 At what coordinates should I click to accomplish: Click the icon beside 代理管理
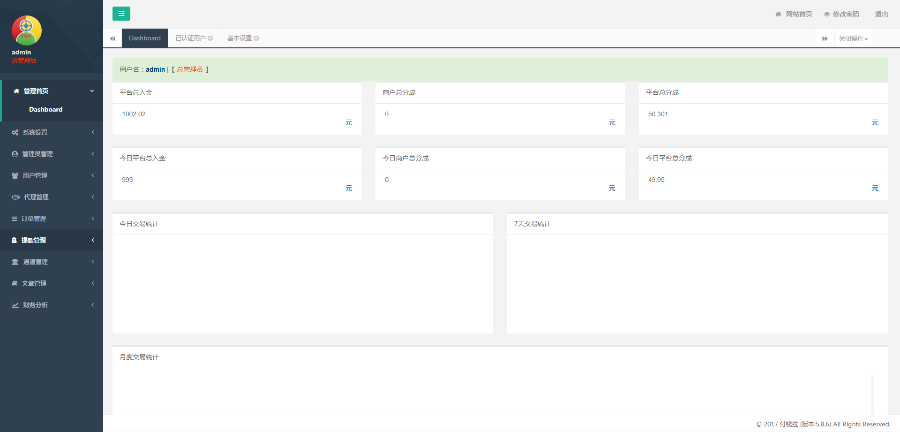click(x=15, y=197)
